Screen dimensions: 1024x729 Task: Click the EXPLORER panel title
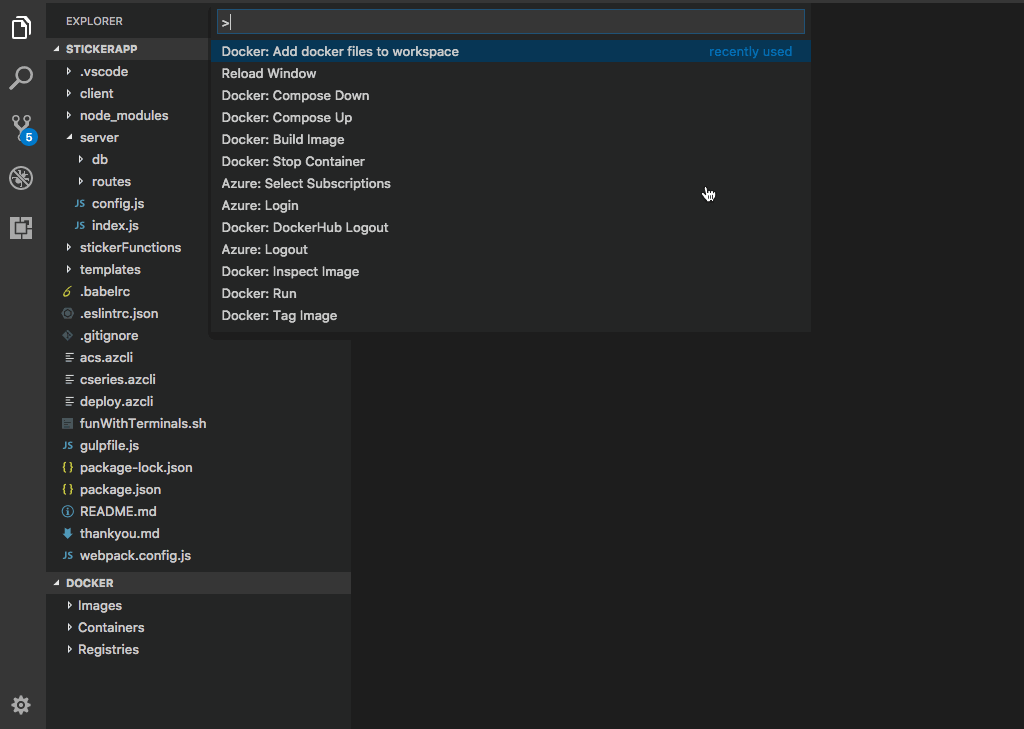click(94, 21)
